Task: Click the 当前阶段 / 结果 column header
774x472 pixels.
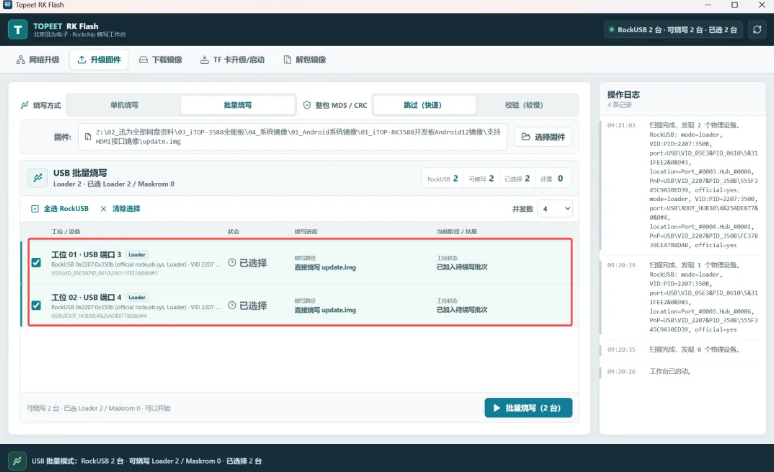Action: [457, 232]
